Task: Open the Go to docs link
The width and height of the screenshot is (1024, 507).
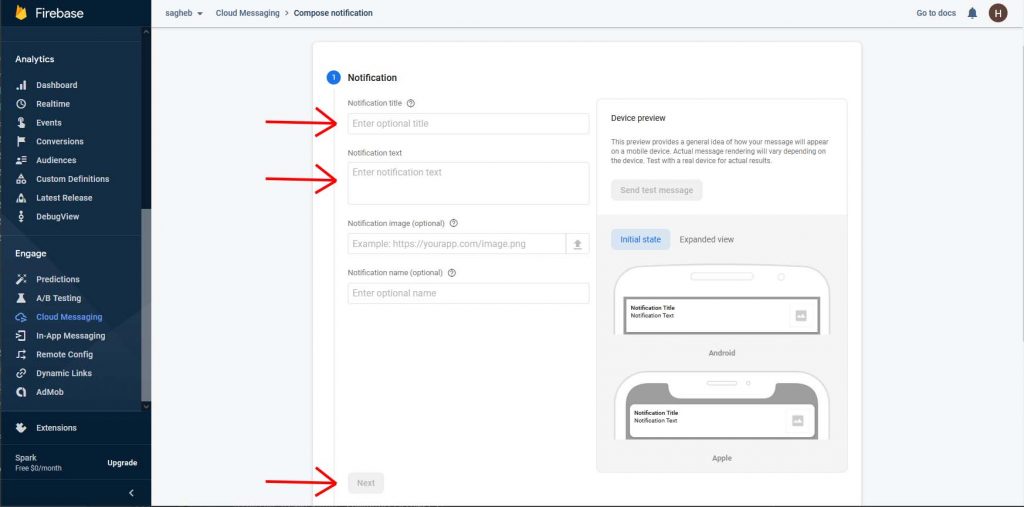Action: (936, 13)
